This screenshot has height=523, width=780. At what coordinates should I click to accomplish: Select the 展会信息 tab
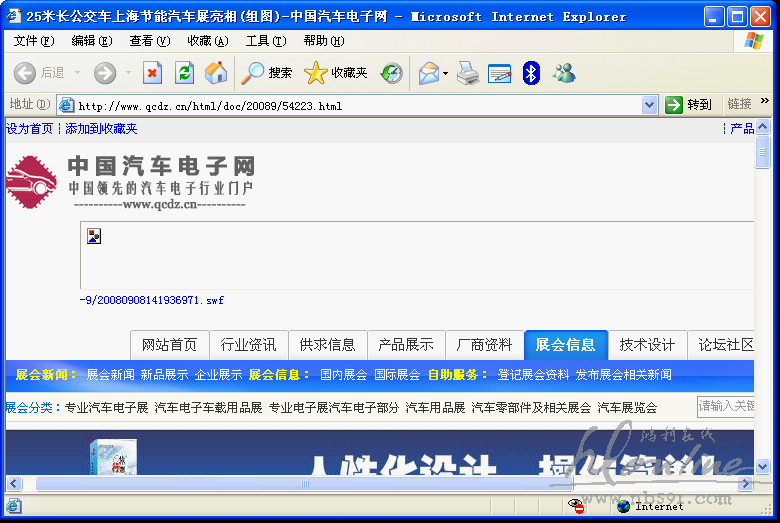(x=566, y=344)
